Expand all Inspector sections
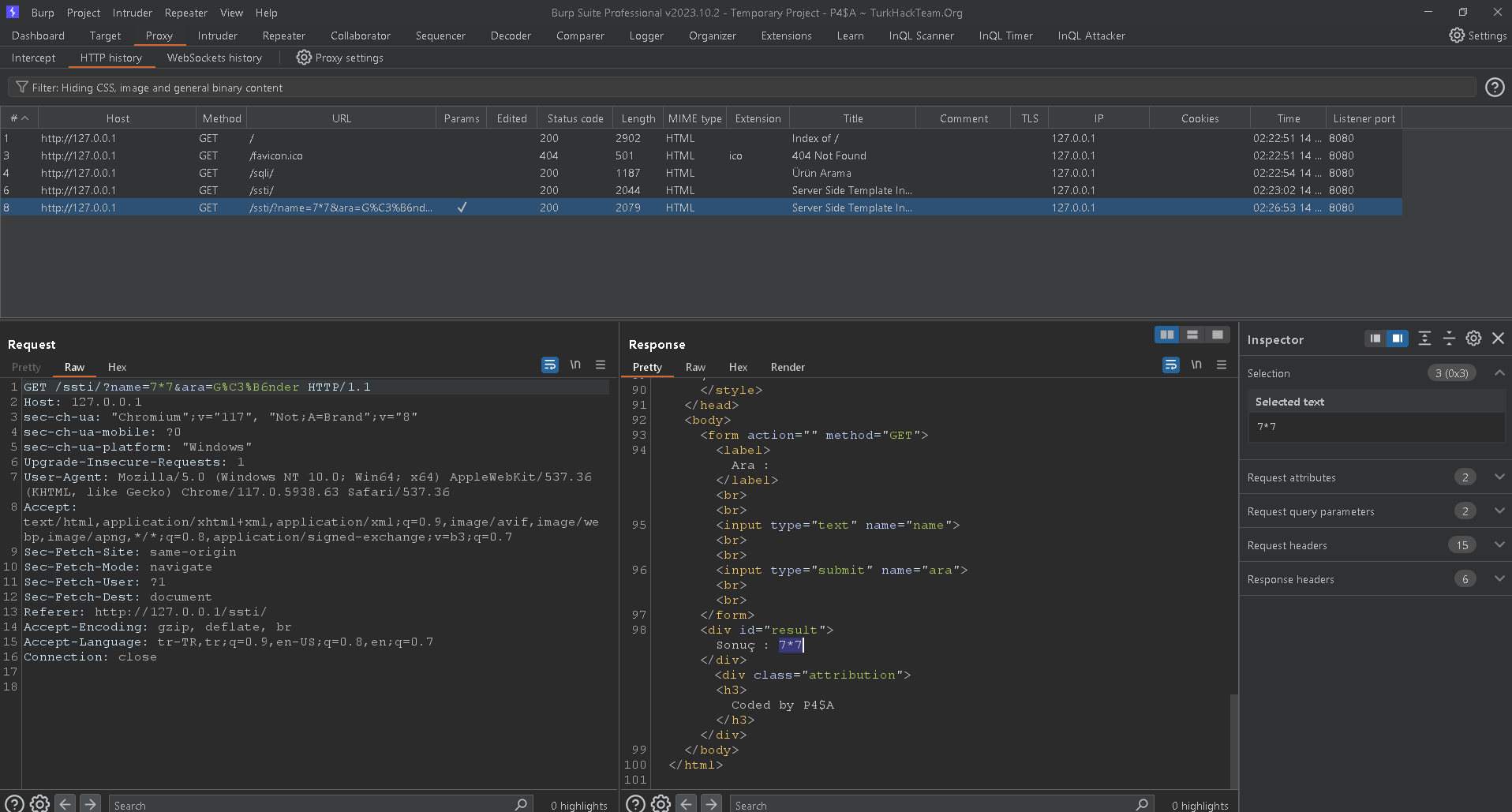1512x812 pixels. (x=1424, y=339)
